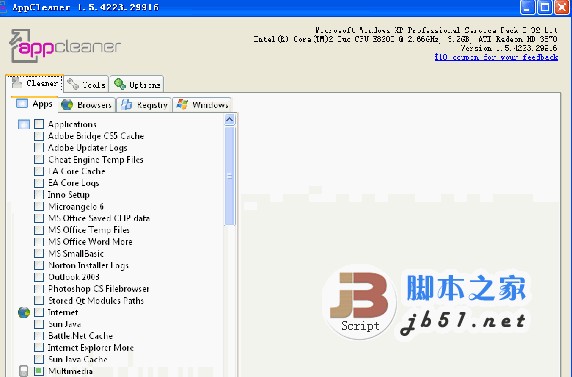Click the Outlook 2003 label
The height and width of the screenshot is (377, 572).
(74, 277)
